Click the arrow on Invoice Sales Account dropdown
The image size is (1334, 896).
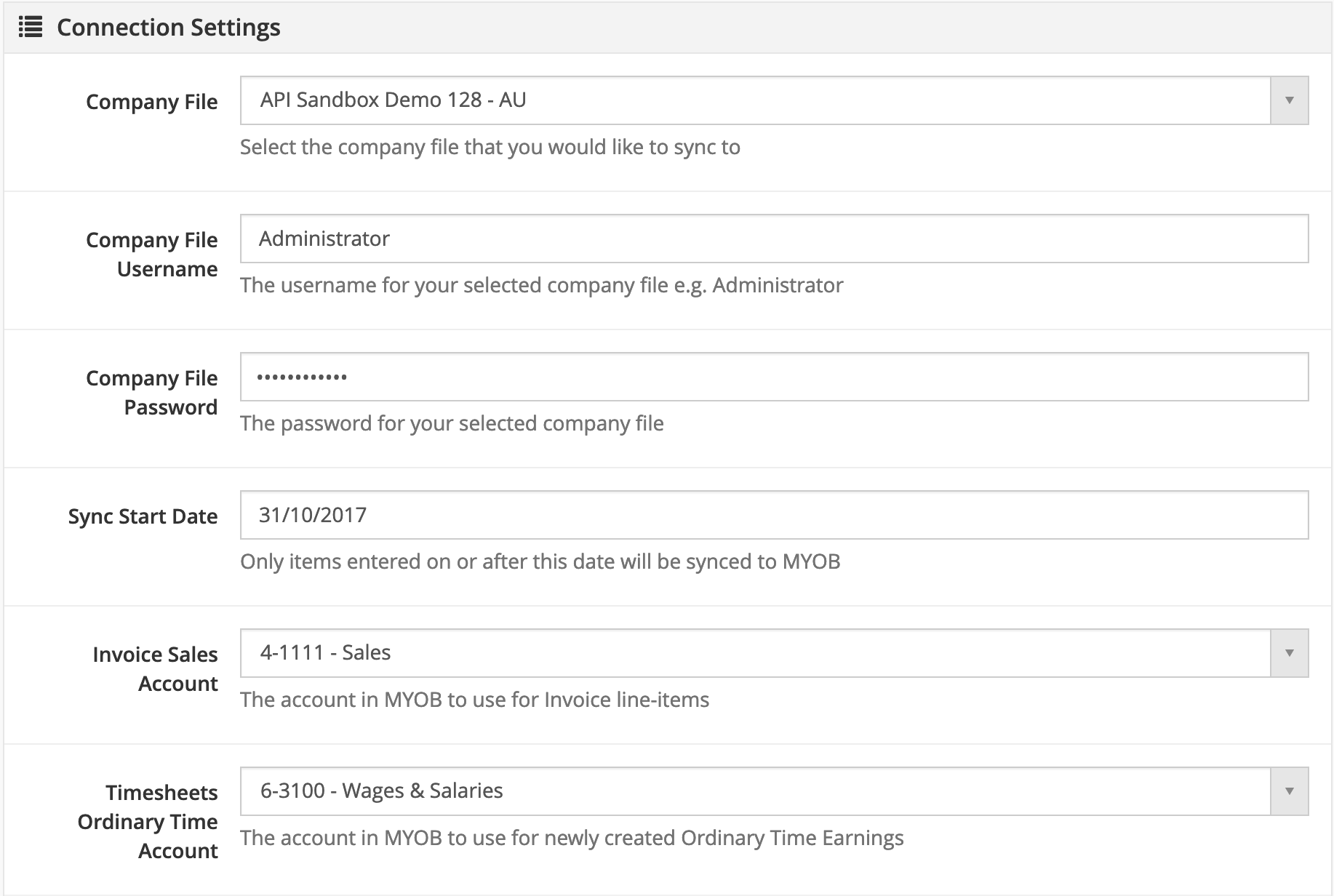(1289, 653)
